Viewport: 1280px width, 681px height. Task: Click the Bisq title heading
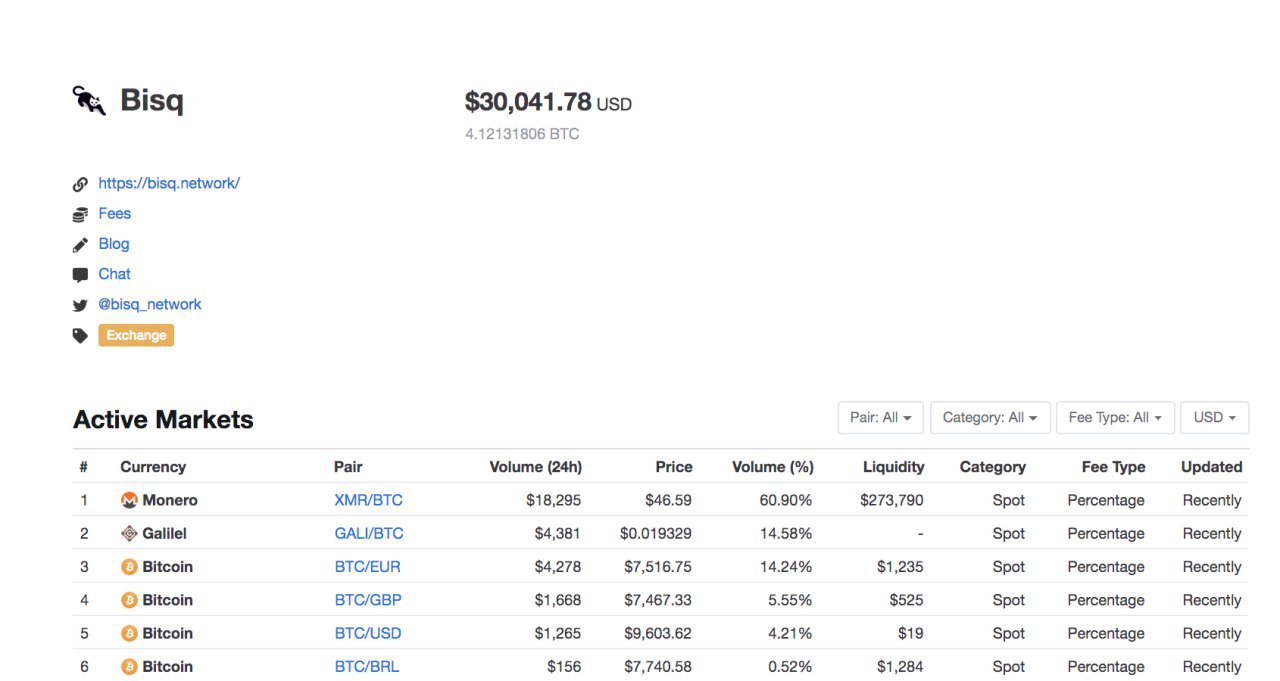click(x=152, y=100)
